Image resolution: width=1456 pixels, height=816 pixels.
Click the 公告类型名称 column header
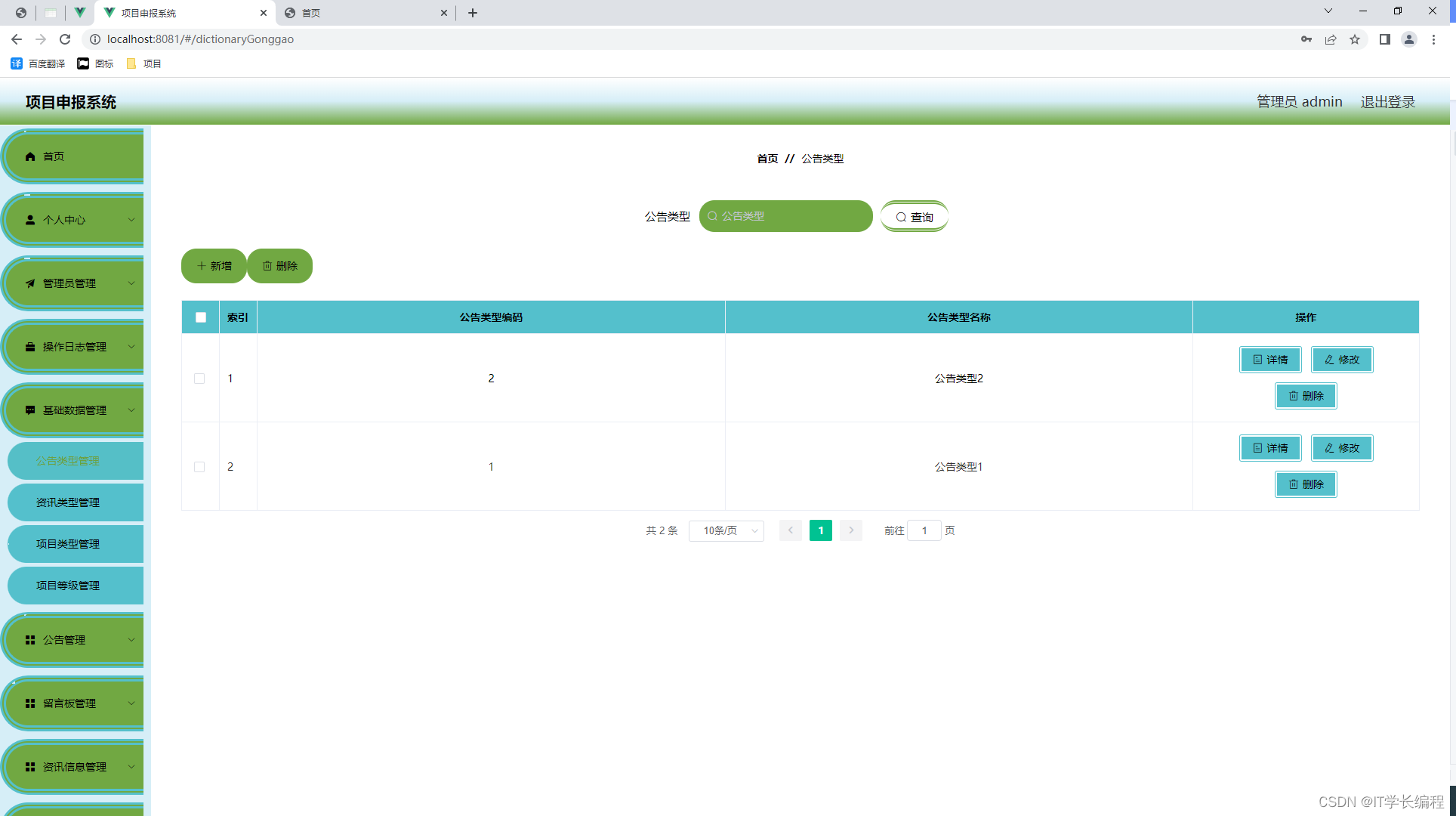point(958,317)
